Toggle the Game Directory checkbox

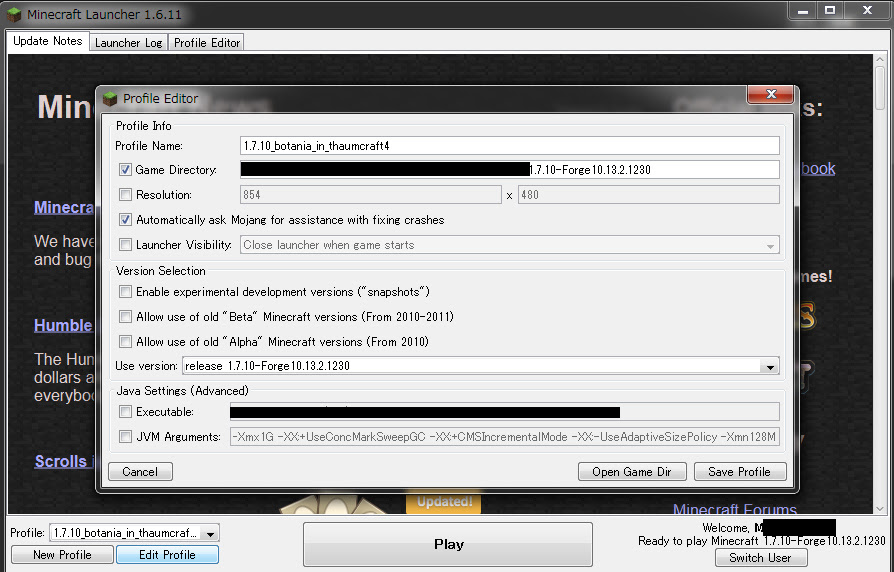[x=125, y=170]
